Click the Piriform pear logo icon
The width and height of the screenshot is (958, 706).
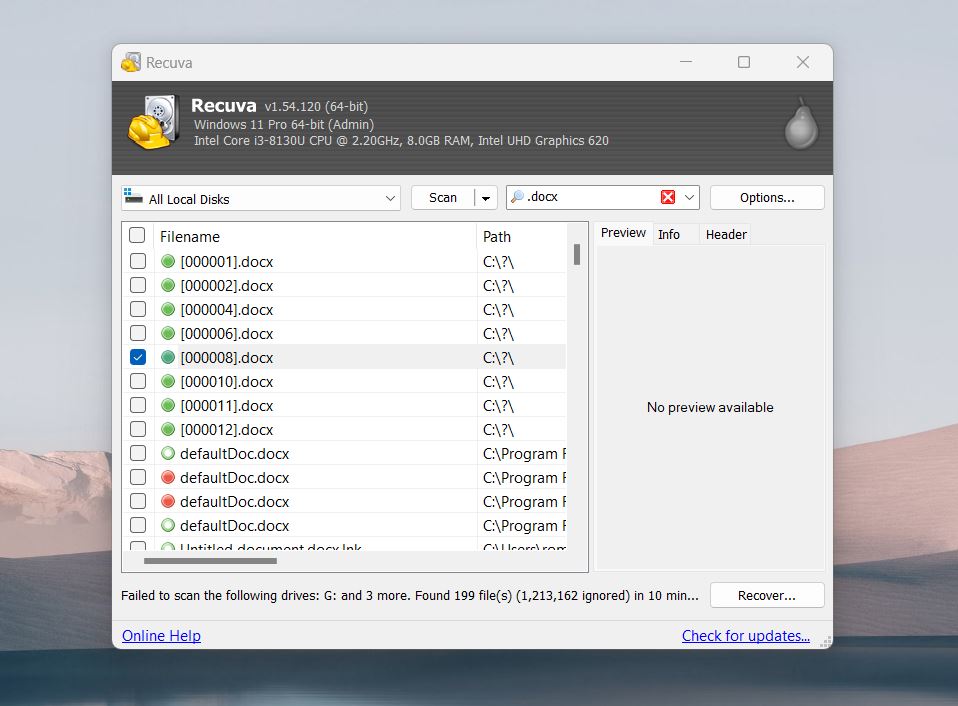pos(801,123)
